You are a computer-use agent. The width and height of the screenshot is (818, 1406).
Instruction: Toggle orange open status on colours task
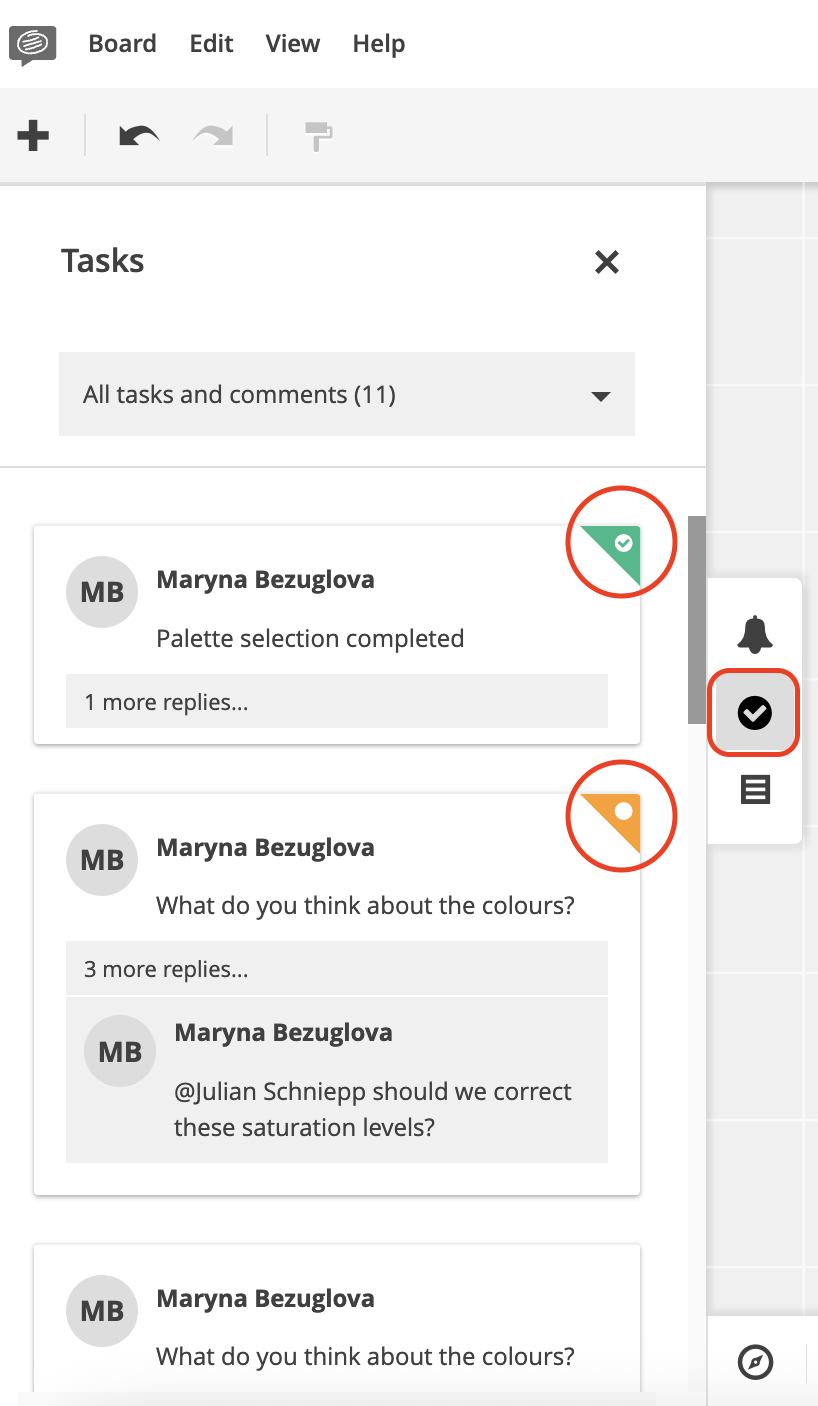pos(611,823)
